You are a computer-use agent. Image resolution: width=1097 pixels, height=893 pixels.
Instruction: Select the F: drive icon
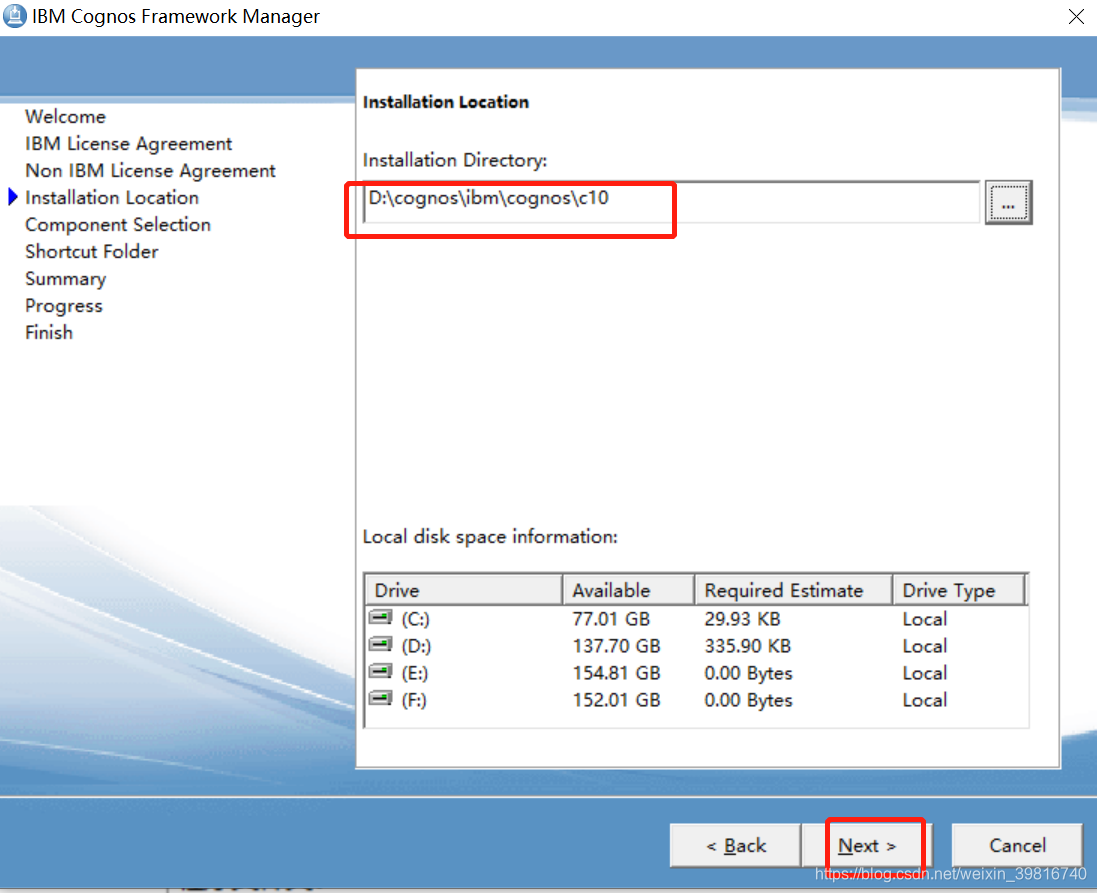coord(381,698)
